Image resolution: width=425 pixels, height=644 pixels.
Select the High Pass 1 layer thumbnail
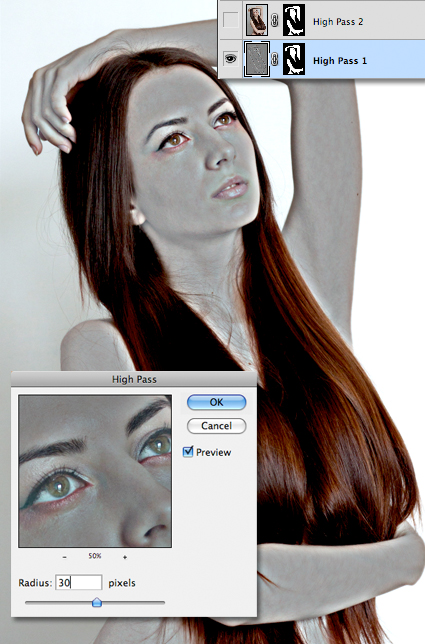tap(257, 59)
